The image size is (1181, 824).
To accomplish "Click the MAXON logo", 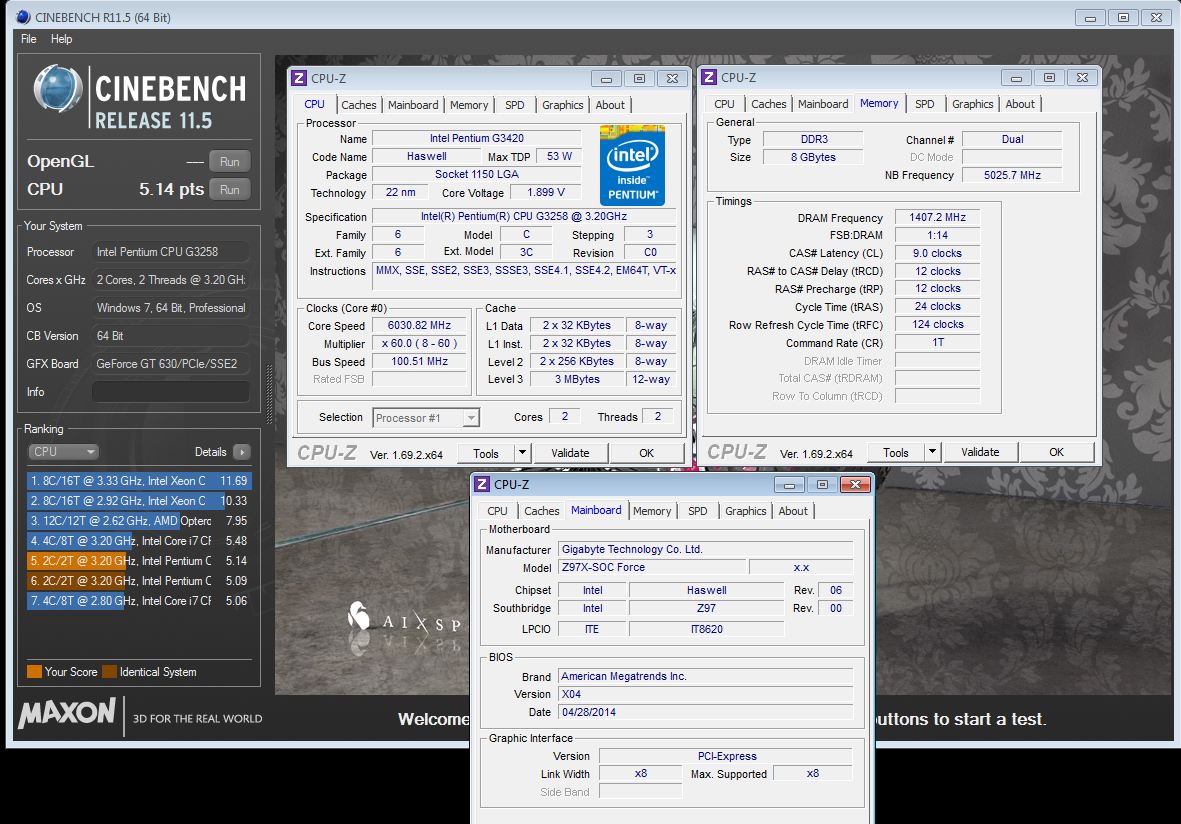I will 67,713.
